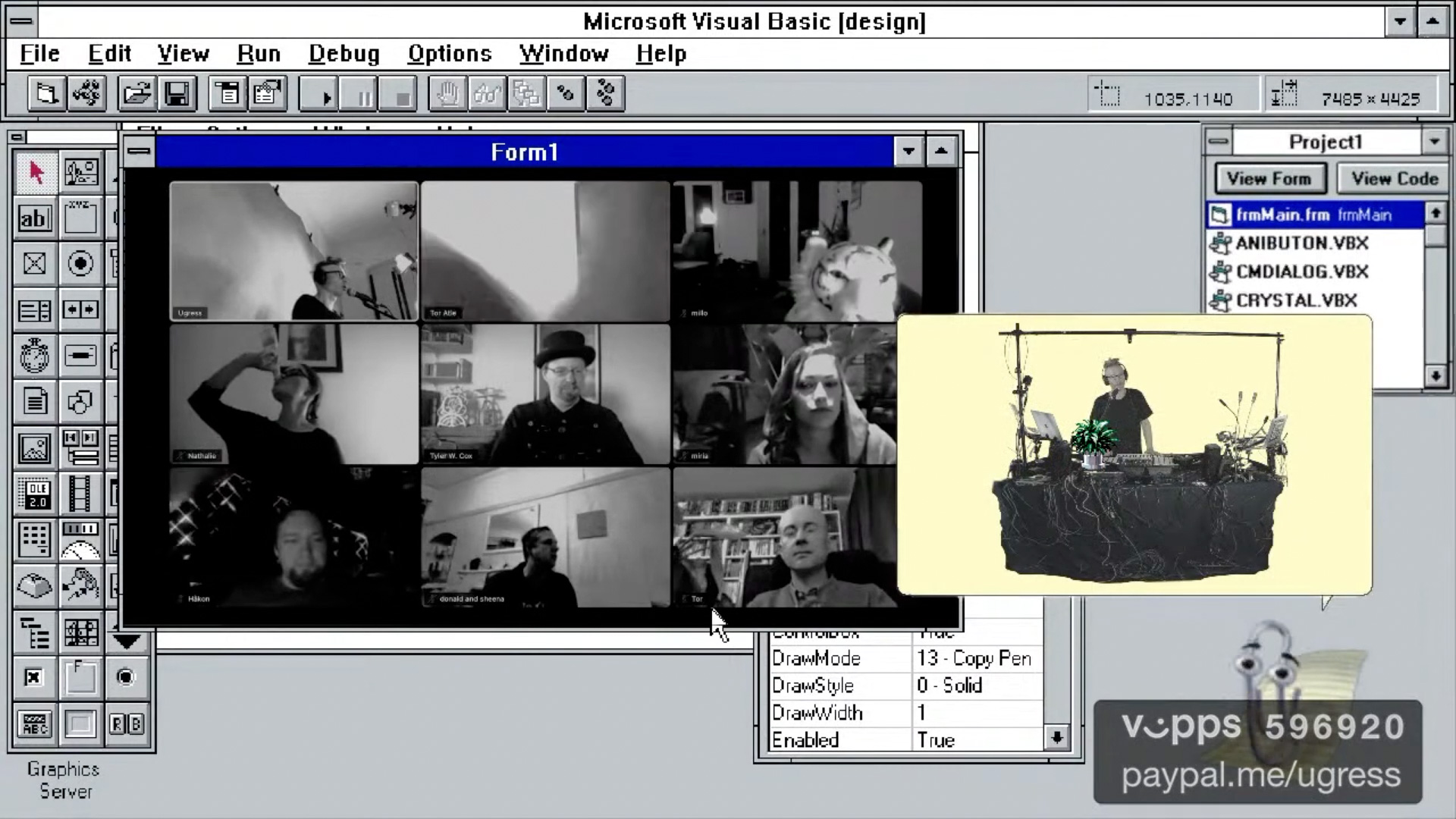This screenshot has height=819, width=1456.
Task: Toggle breakpoint with the hand icon
Action: (447, 94)
